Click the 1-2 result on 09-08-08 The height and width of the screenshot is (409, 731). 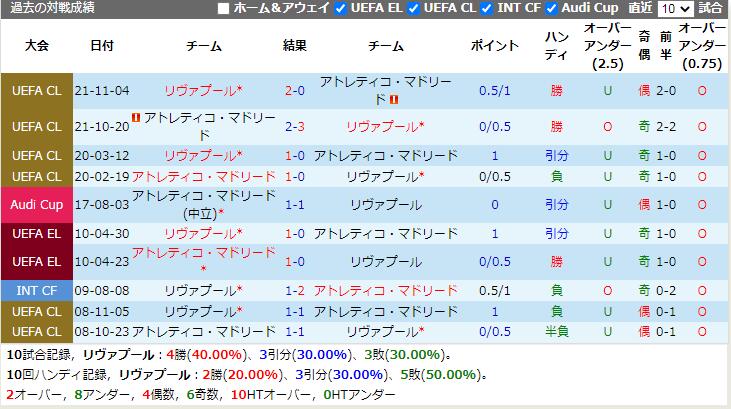point(295,291)
